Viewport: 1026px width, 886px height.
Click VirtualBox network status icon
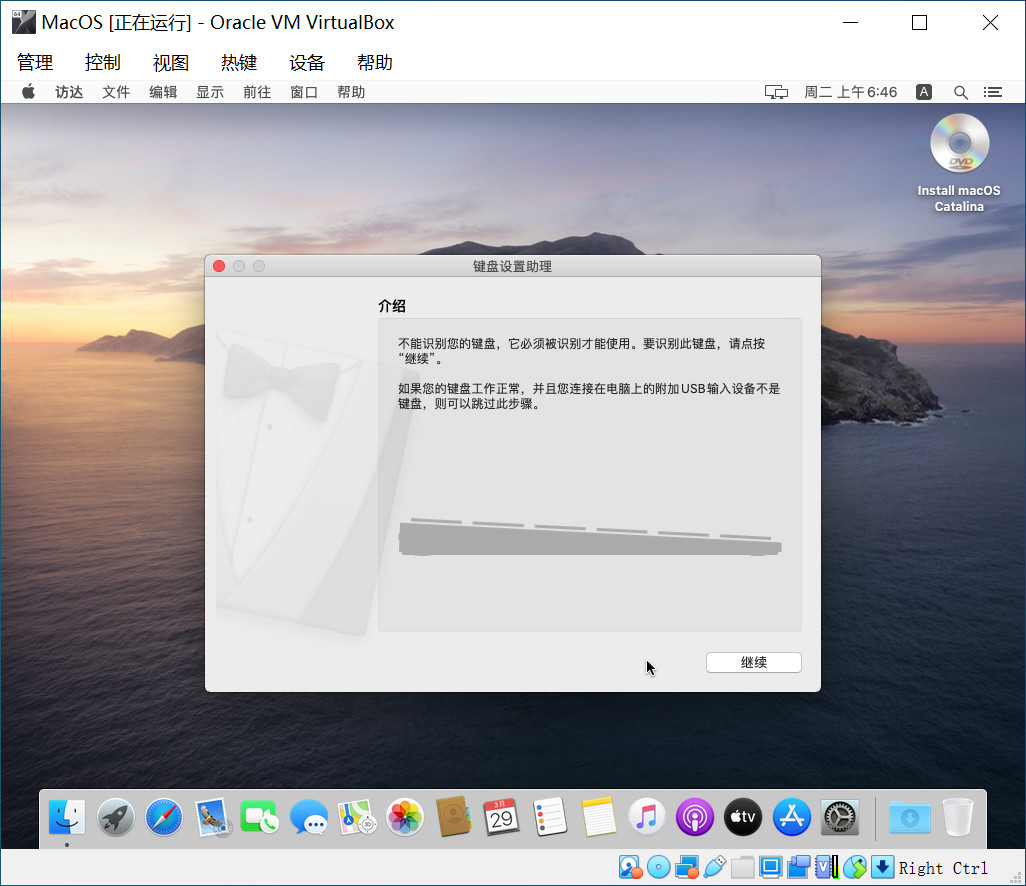tap(687, 868)
